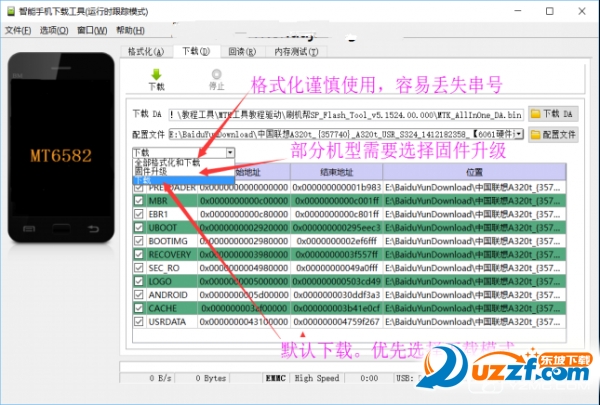Image resolution: width=600 pixels, height=405 pixels.
Task: Click the end address (结束地址) column header
Action: pyautogui.click(x=336, y=172)
